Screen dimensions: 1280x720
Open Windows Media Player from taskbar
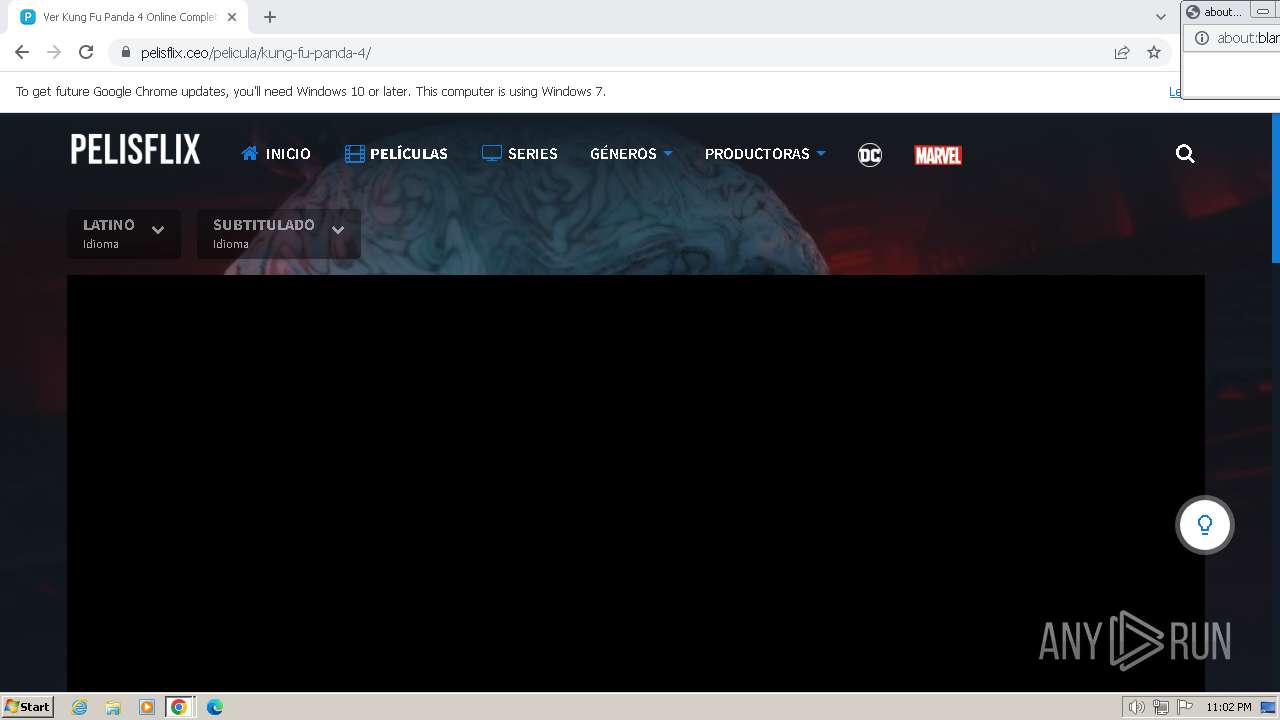[x=147, y=707]
